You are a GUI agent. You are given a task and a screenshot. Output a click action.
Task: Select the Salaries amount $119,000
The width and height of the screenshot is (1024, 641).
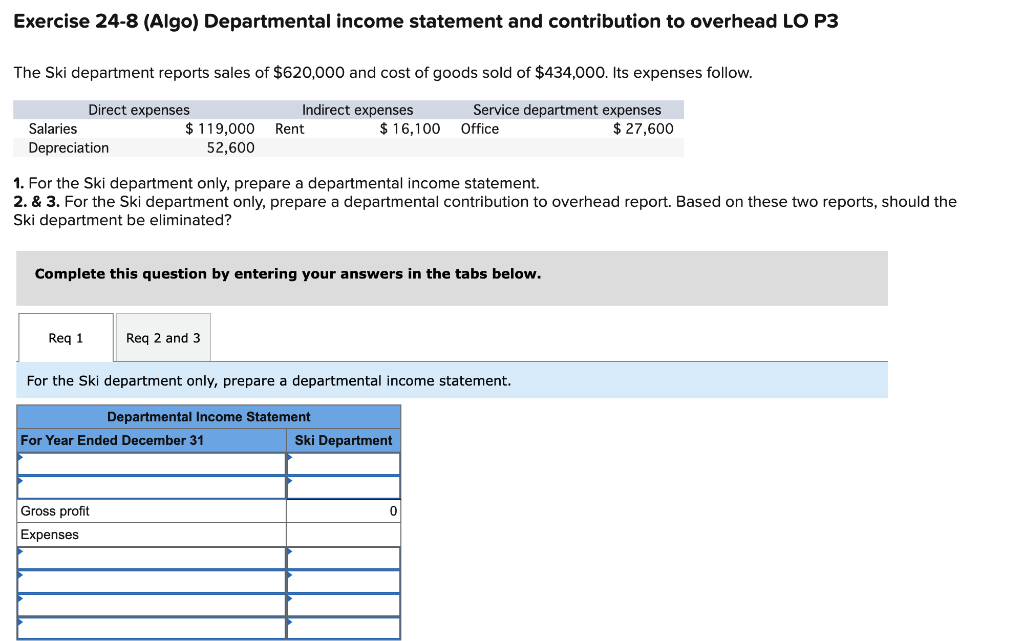click(x=220, y=129)
